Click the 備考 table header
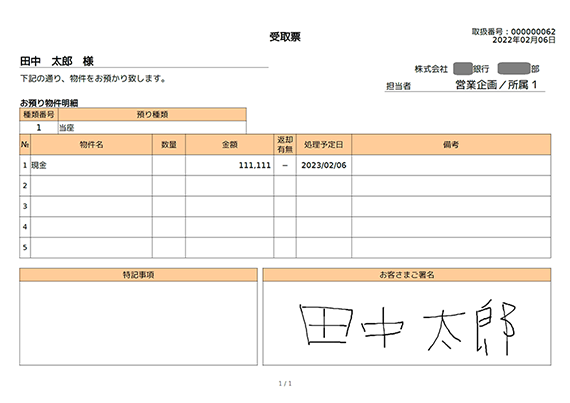The width and height of the screenshot is (570, 403). point(451,145)
